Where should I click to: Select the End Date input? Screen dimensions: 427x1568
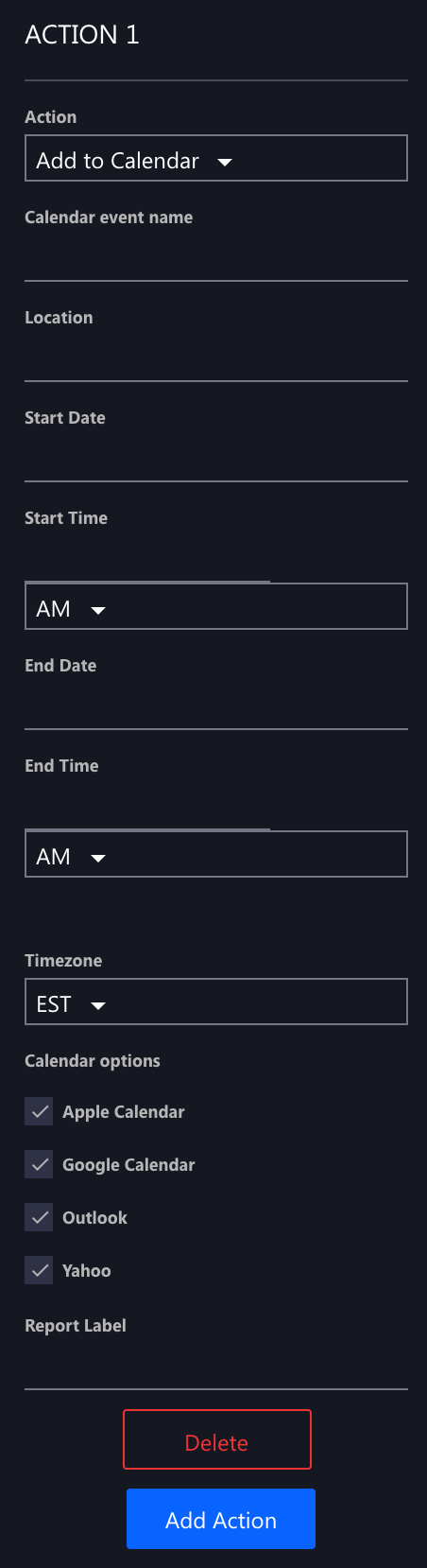(x=215, y=706)
